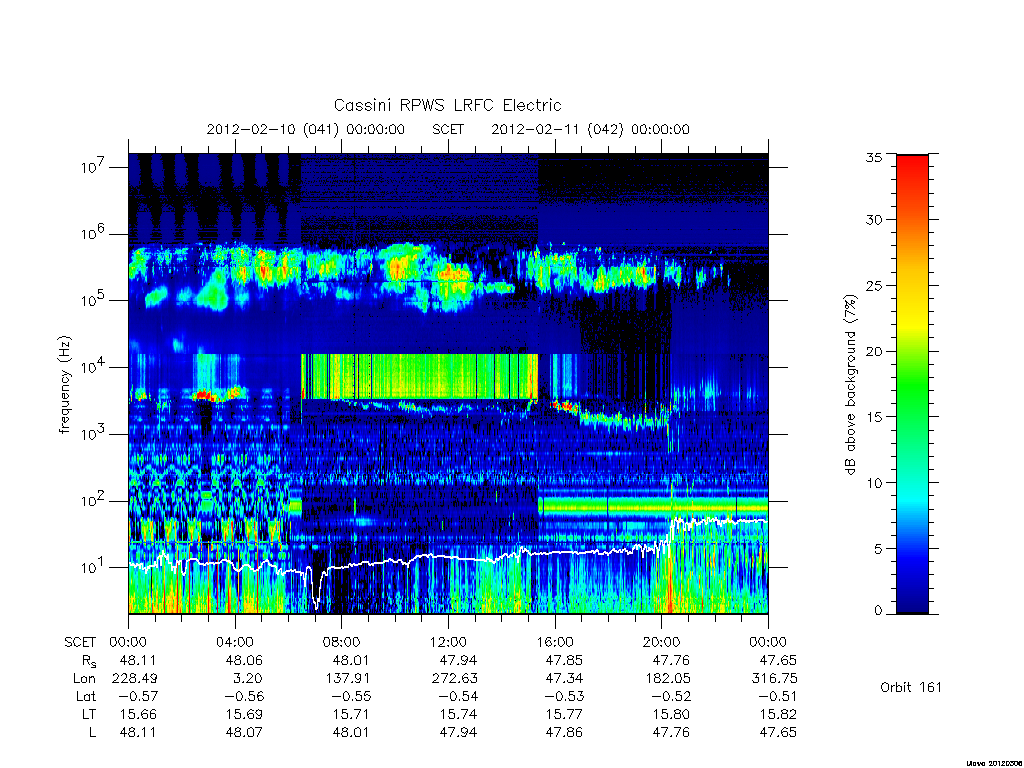Click longitude value 3.20
Screen dimensions: 1024x768
point(248,679)
